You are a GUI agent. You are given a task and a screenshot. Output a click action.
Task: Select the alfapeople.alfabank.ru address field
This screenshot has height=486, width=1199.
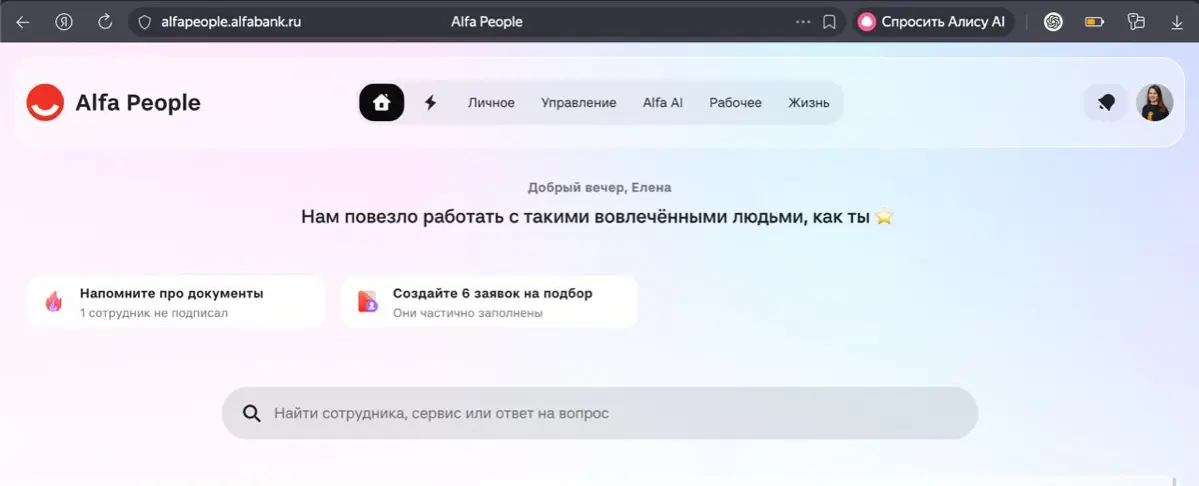pyautogui.click(x=231, y=22)
